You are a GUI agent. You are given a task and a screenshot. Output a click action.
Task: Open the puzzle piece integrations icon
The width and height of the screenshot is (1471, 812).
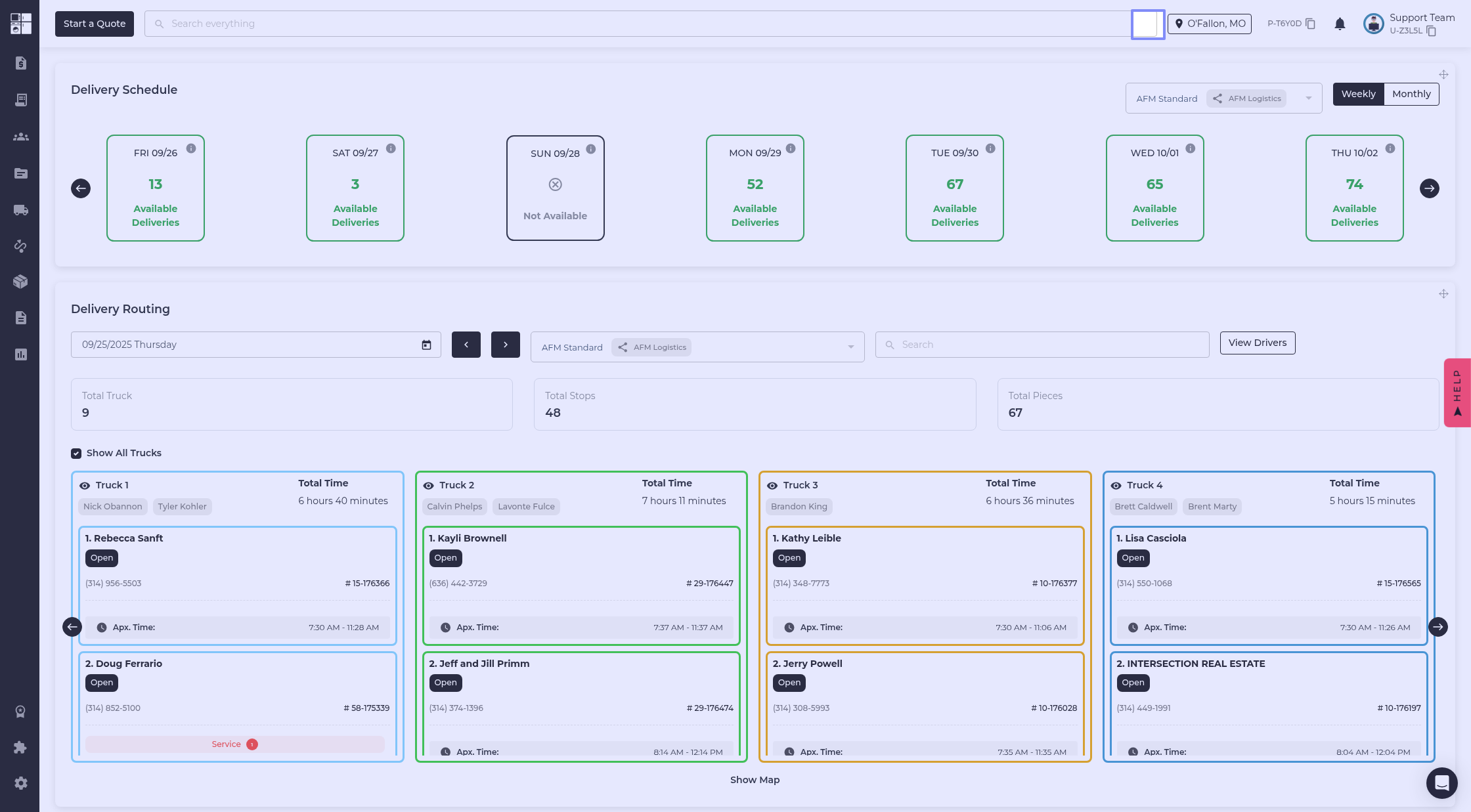pyautogui.click(x=20, y=747)
